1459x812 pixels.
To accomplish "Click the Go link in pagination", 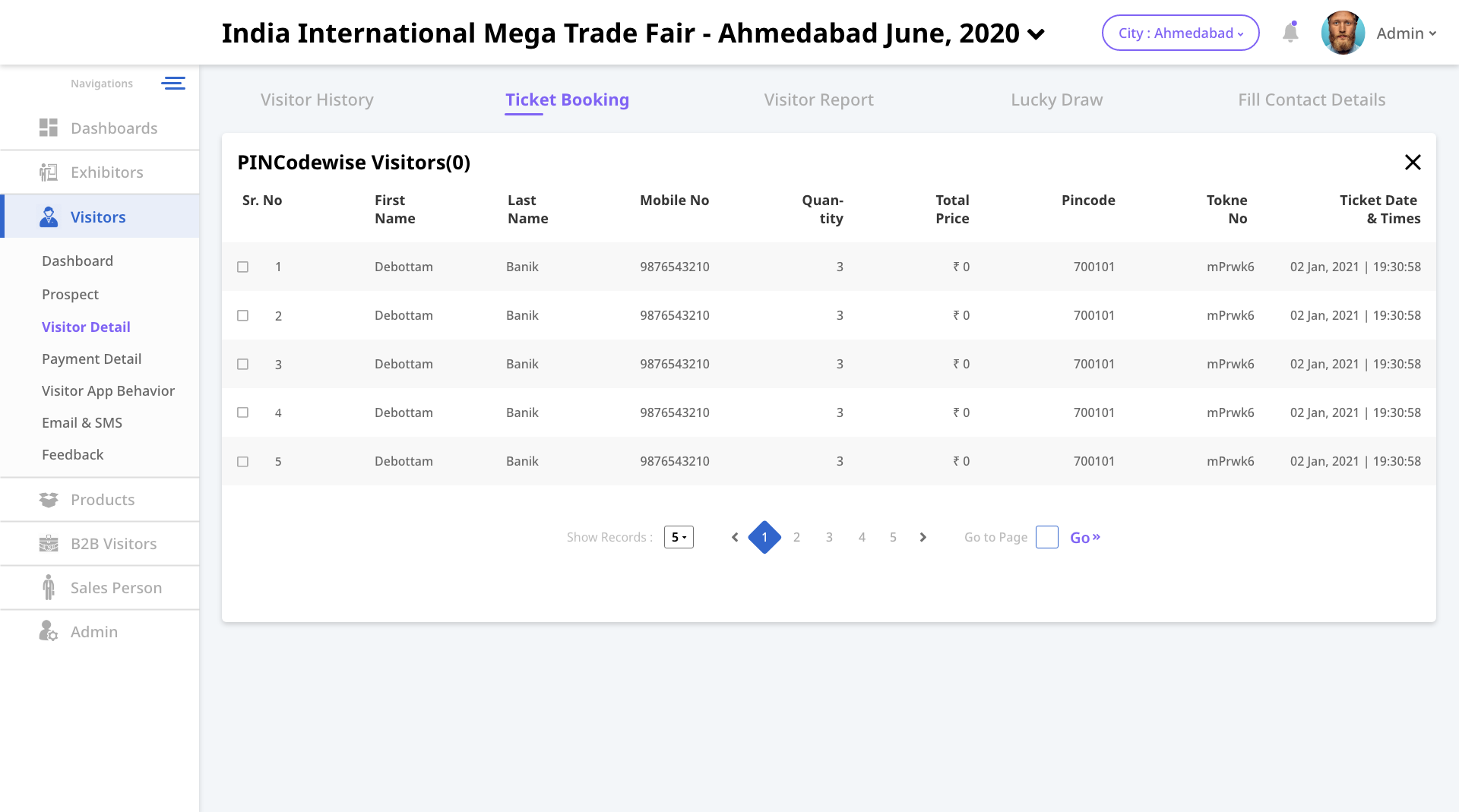I will pos(1084,538).
